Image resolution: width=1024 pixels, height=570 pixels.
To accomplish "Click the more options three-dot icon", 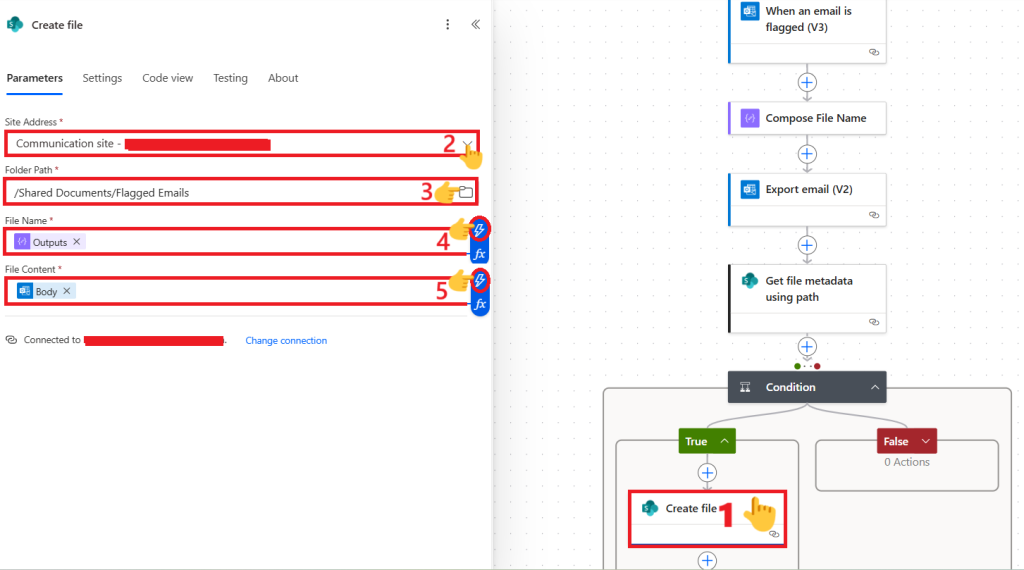I will pyautogui.click(x=447, y=25).
